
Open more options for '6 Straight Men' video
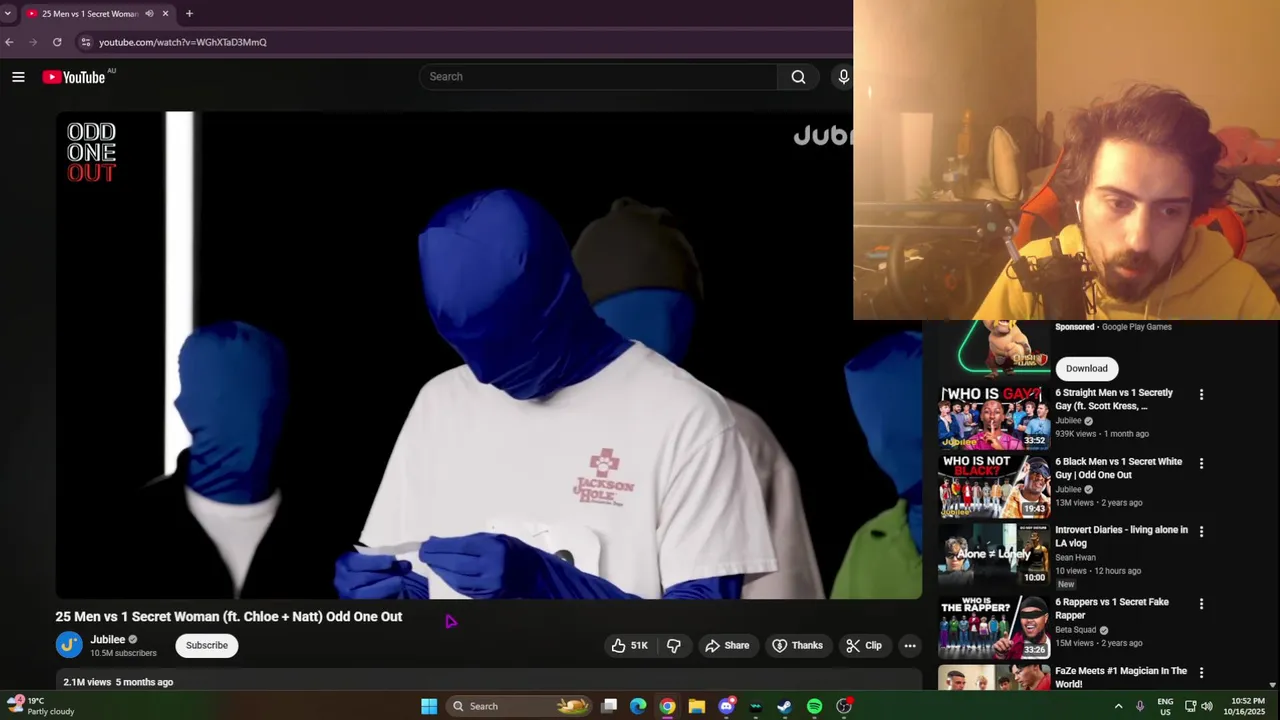[1201, 395]
